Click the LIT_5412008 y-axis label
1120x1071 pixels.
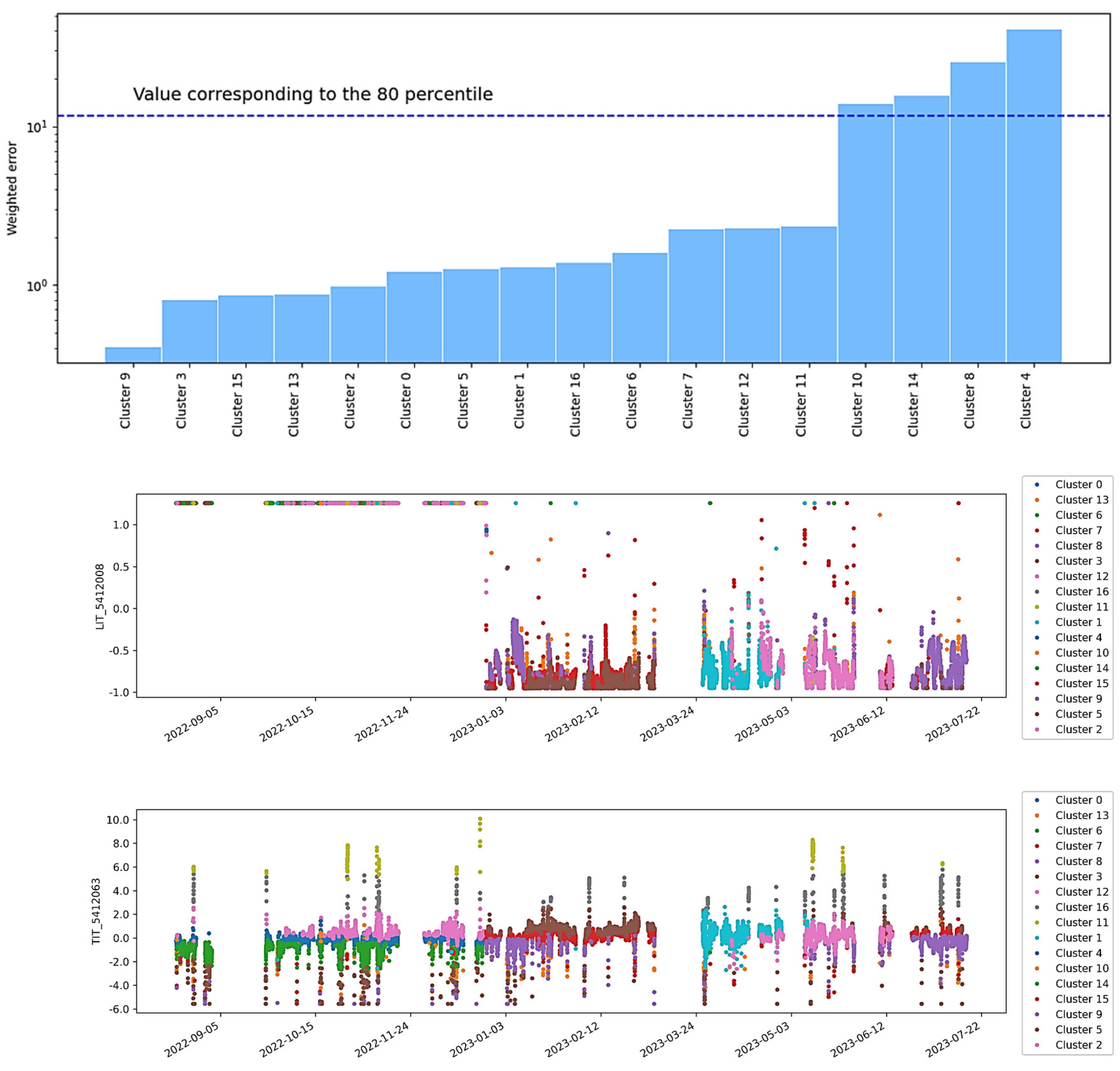pos(100,597)
